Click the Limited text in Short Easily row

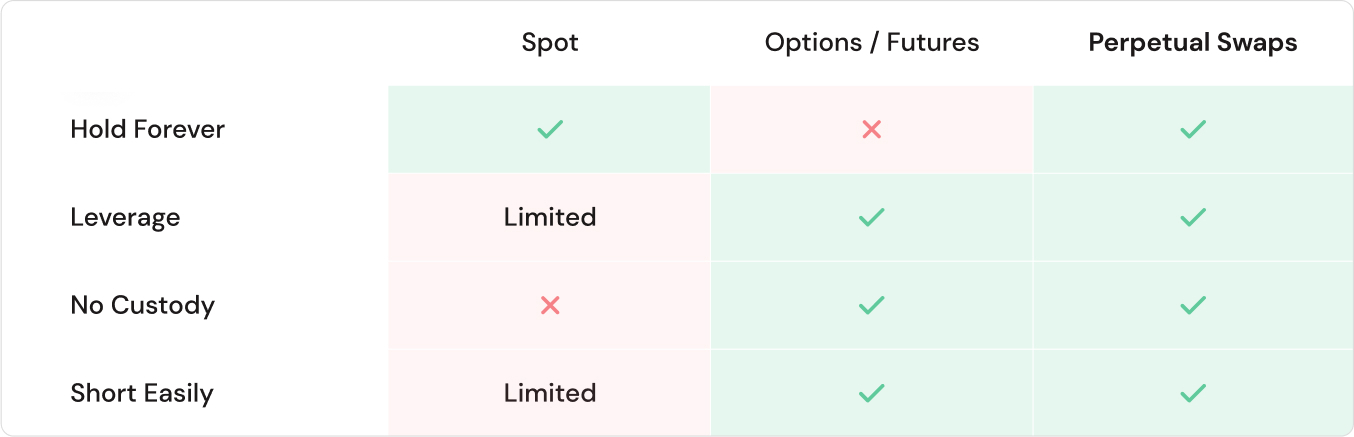pyautogui.click(x=549, y=393)
